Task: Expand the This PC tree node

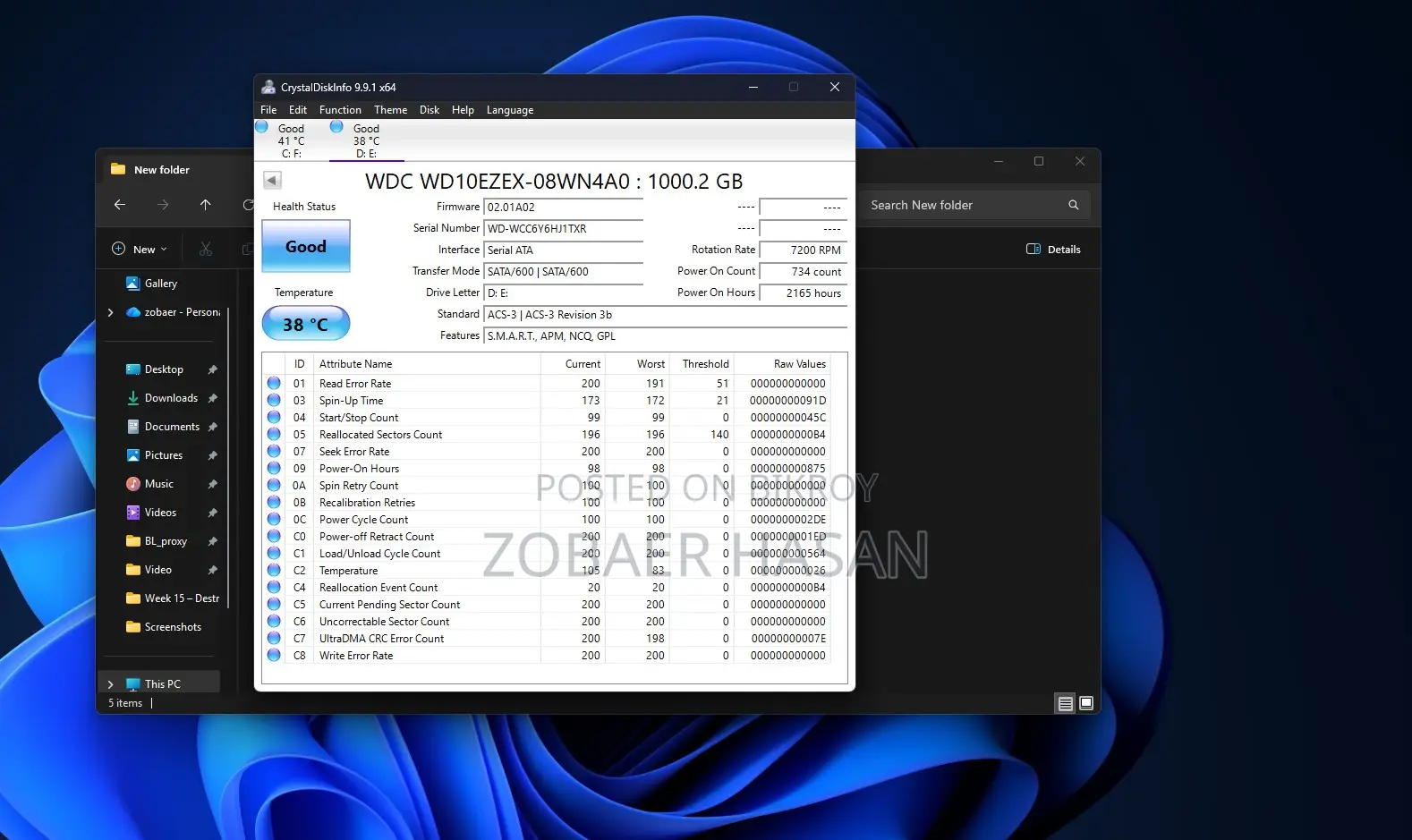Action: pyautogui.click(x=110, y=684)
